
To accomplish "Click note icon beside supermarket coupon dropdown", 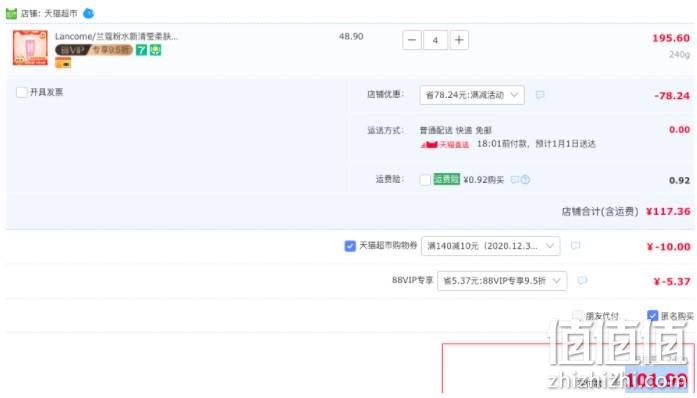I will click(x=575, y=245).
